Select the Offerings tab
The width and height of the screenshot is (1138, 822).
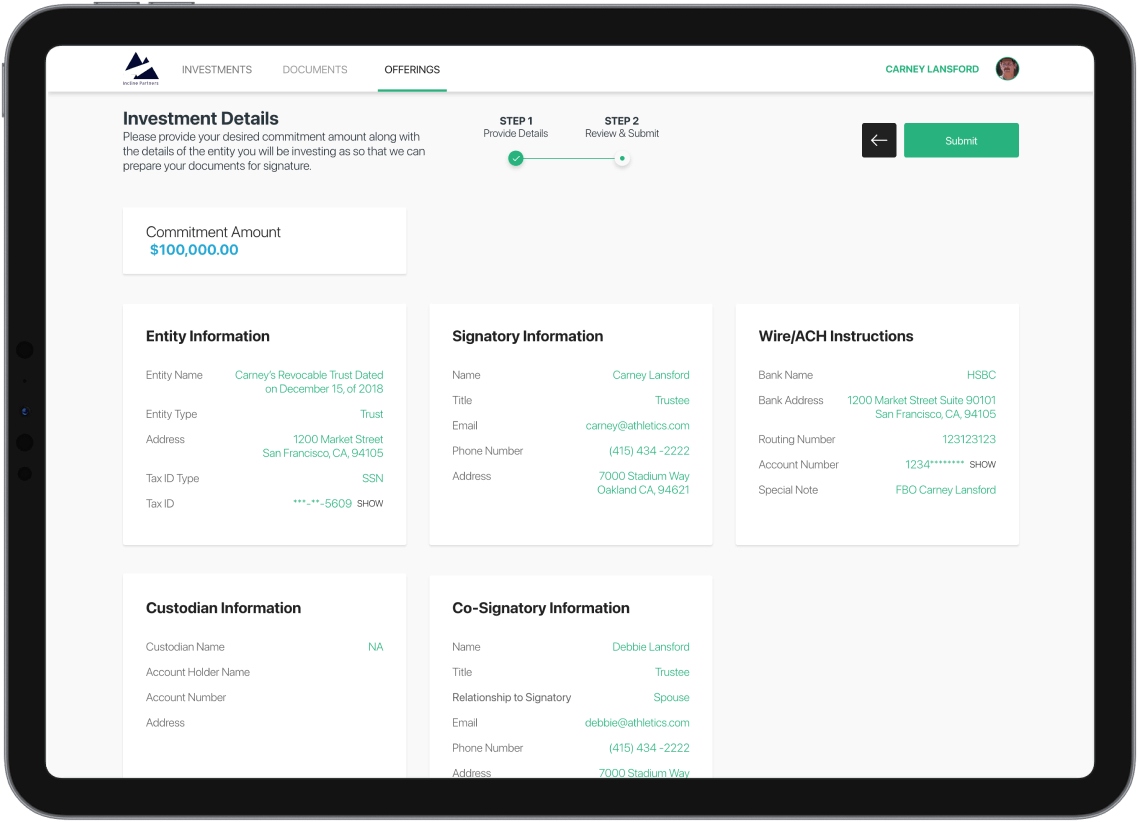click(412, 70)
